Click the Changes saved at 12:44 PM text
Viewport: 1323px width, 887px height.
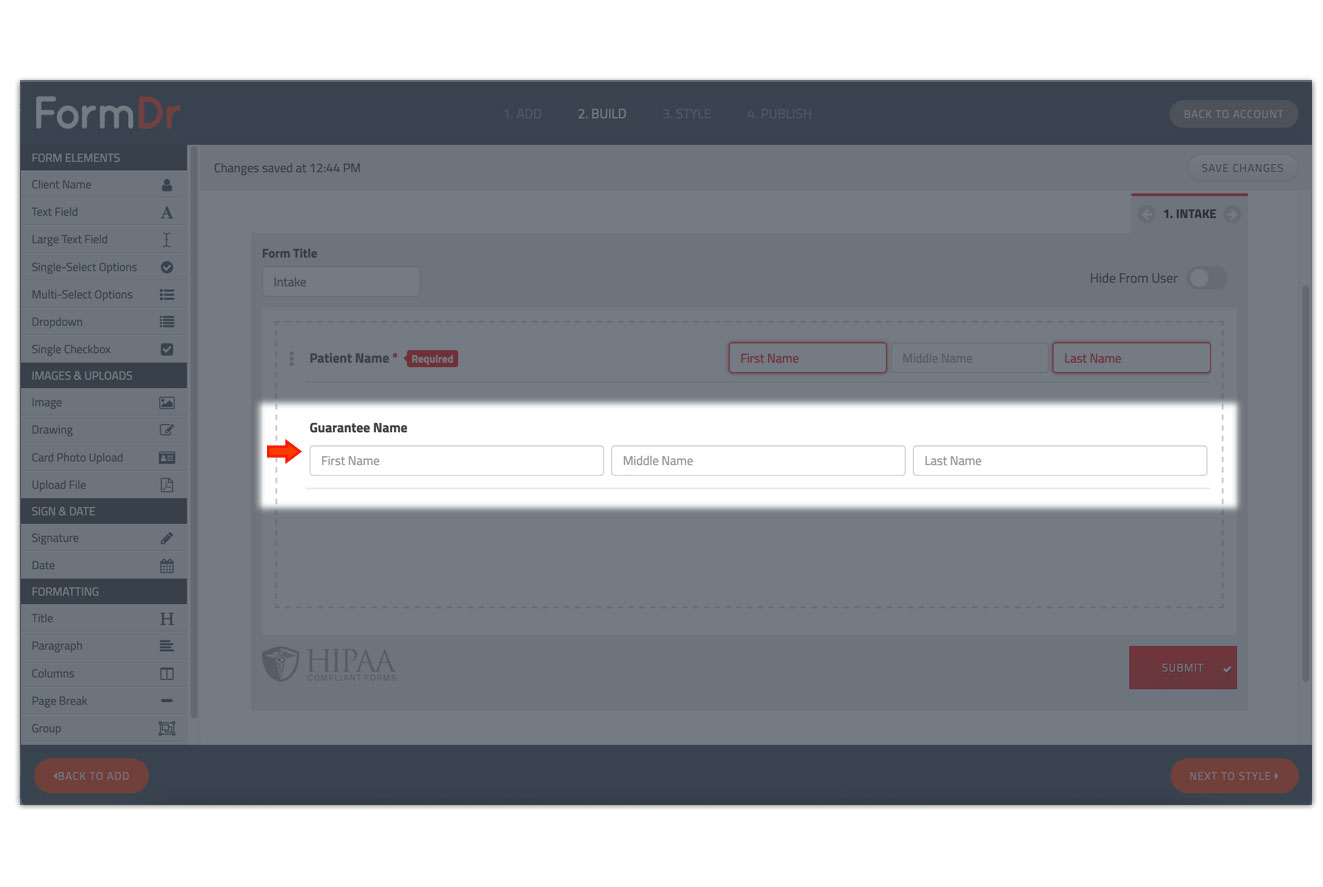click(x=287, y=168)
